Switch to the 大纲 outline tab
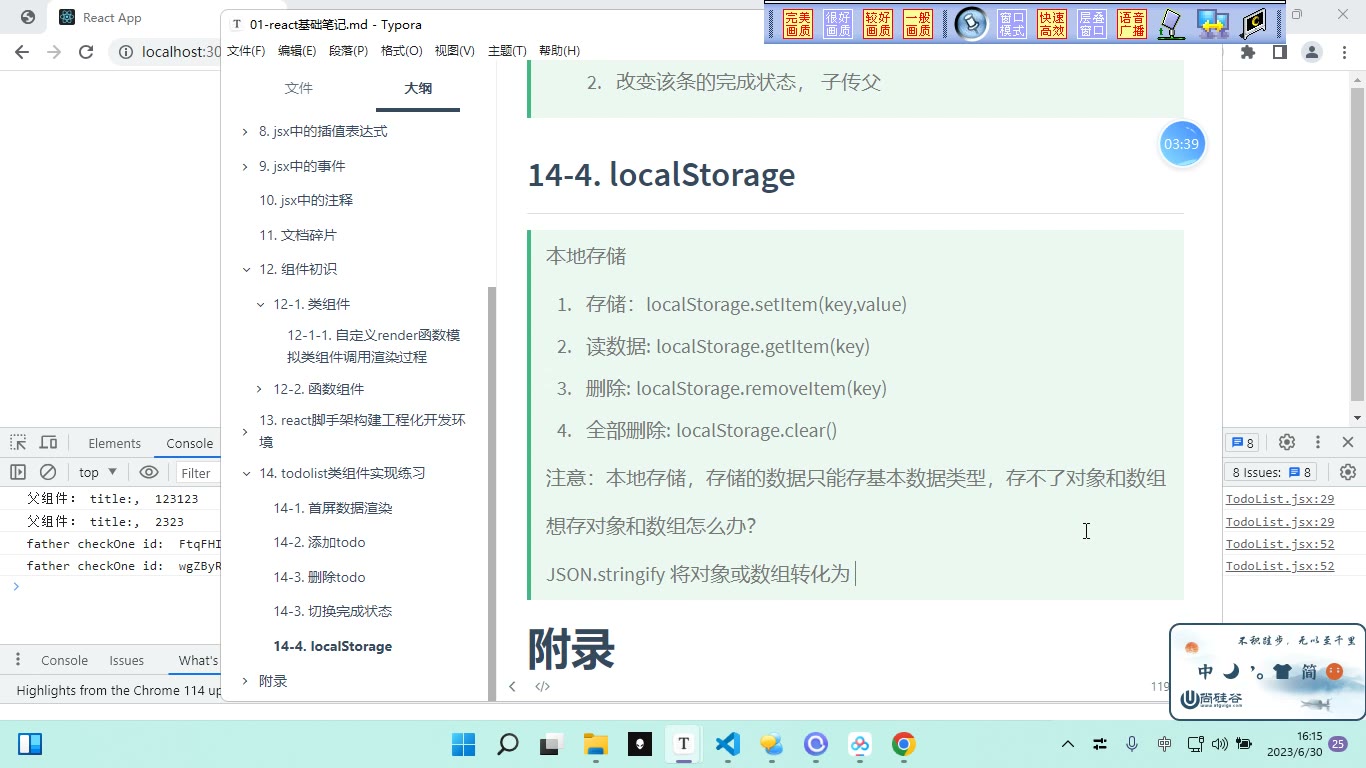The image size is (1366, 768). click(418, 88)
